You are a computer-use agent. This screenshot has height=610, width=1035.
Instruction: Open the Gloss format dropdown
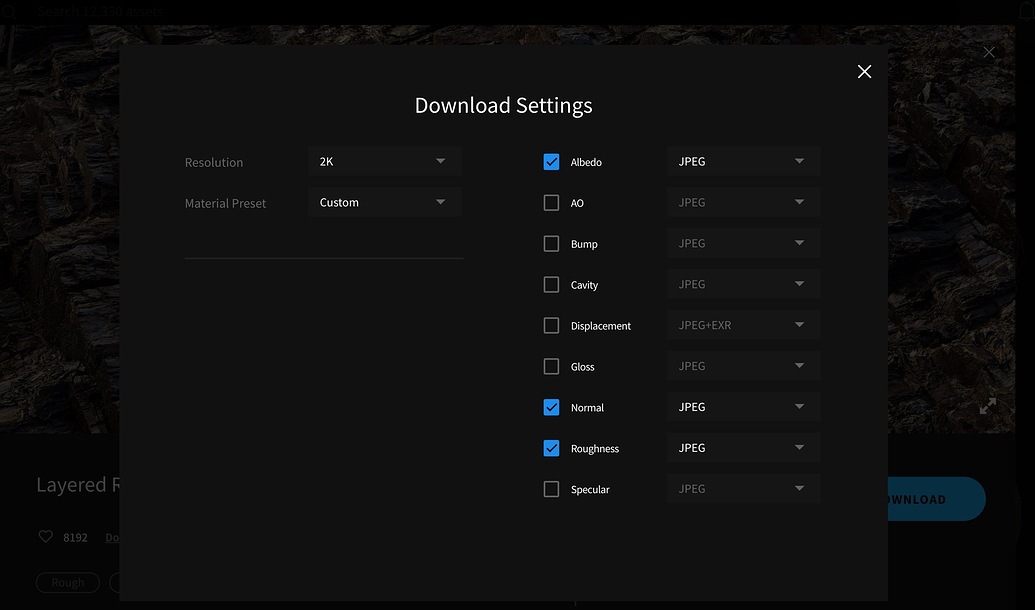tap(743, 366)
